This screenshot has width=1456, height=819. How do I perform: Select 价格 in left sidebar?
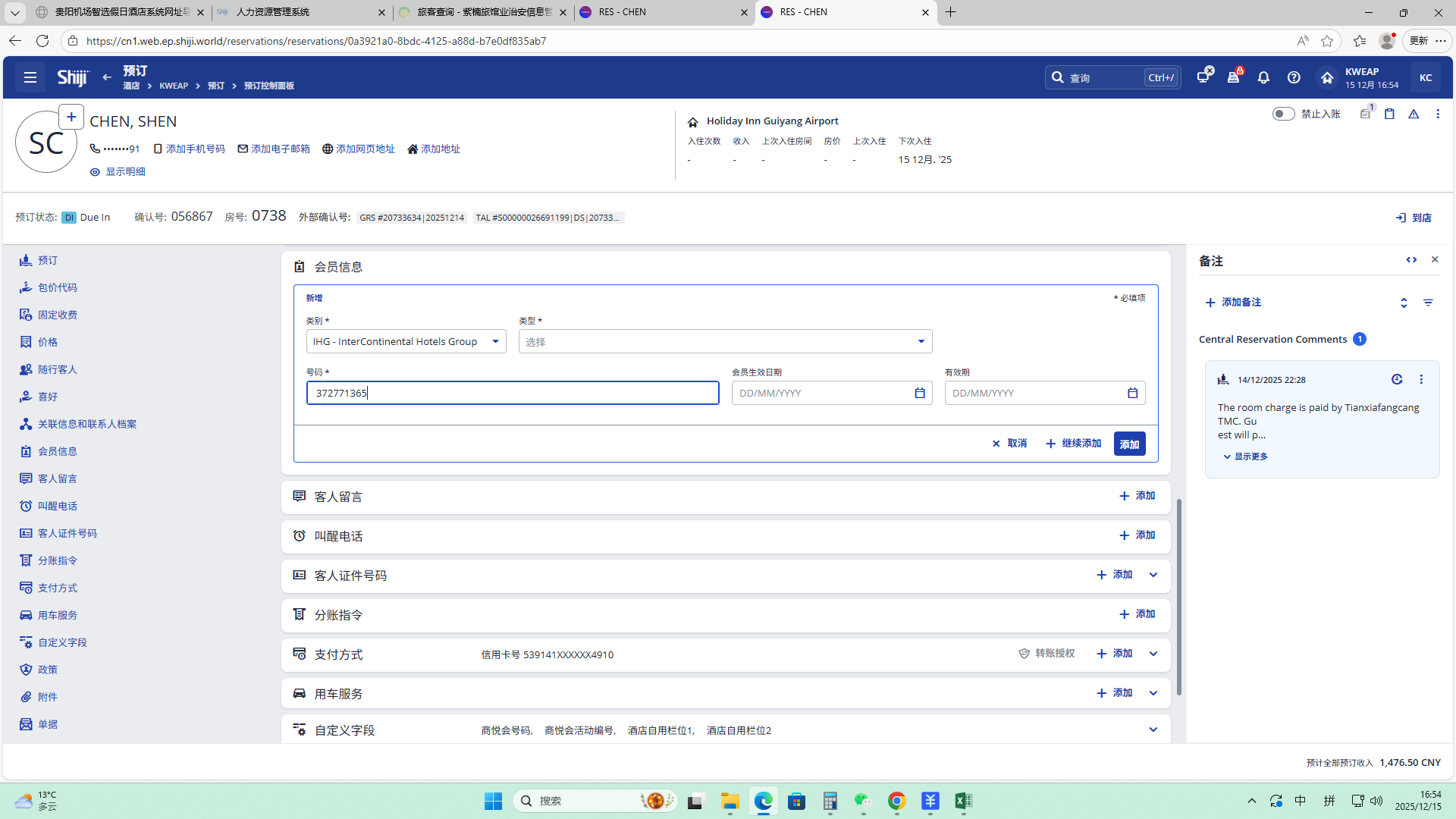47,342
